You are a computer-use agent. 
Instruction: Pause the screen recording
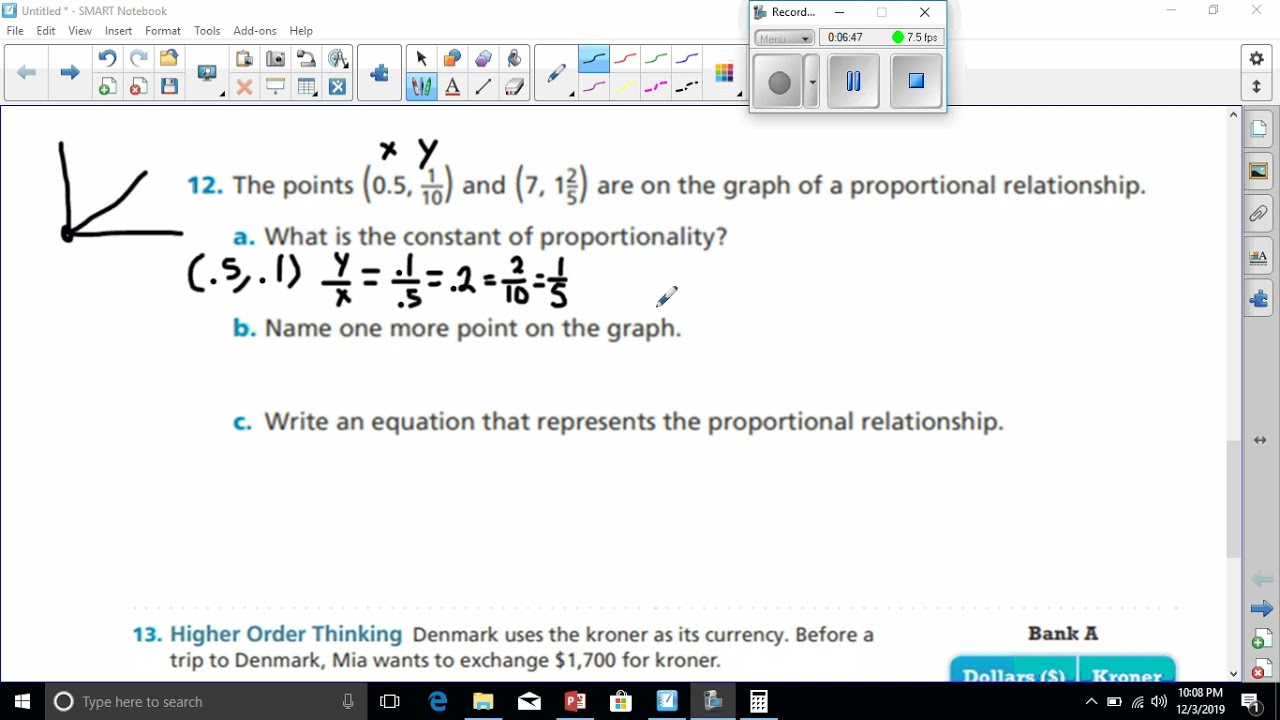coord(853,82)
